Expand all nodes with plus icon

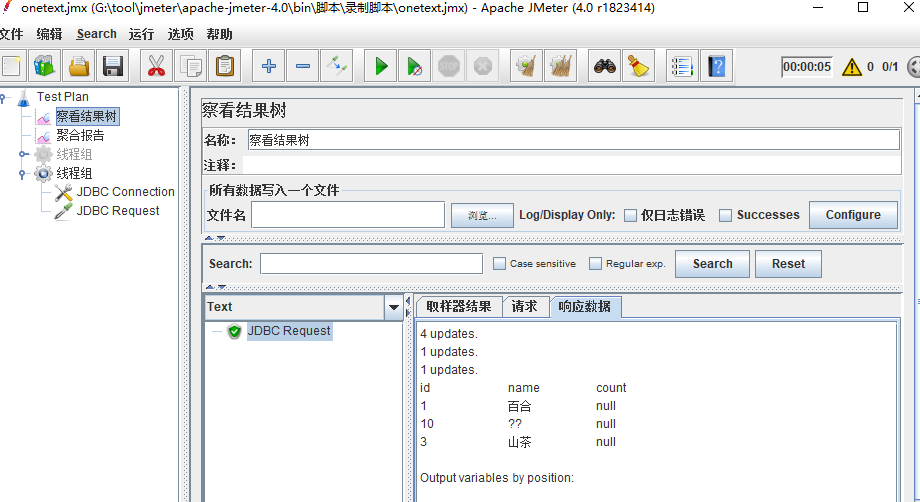click(x=269, y=66)
